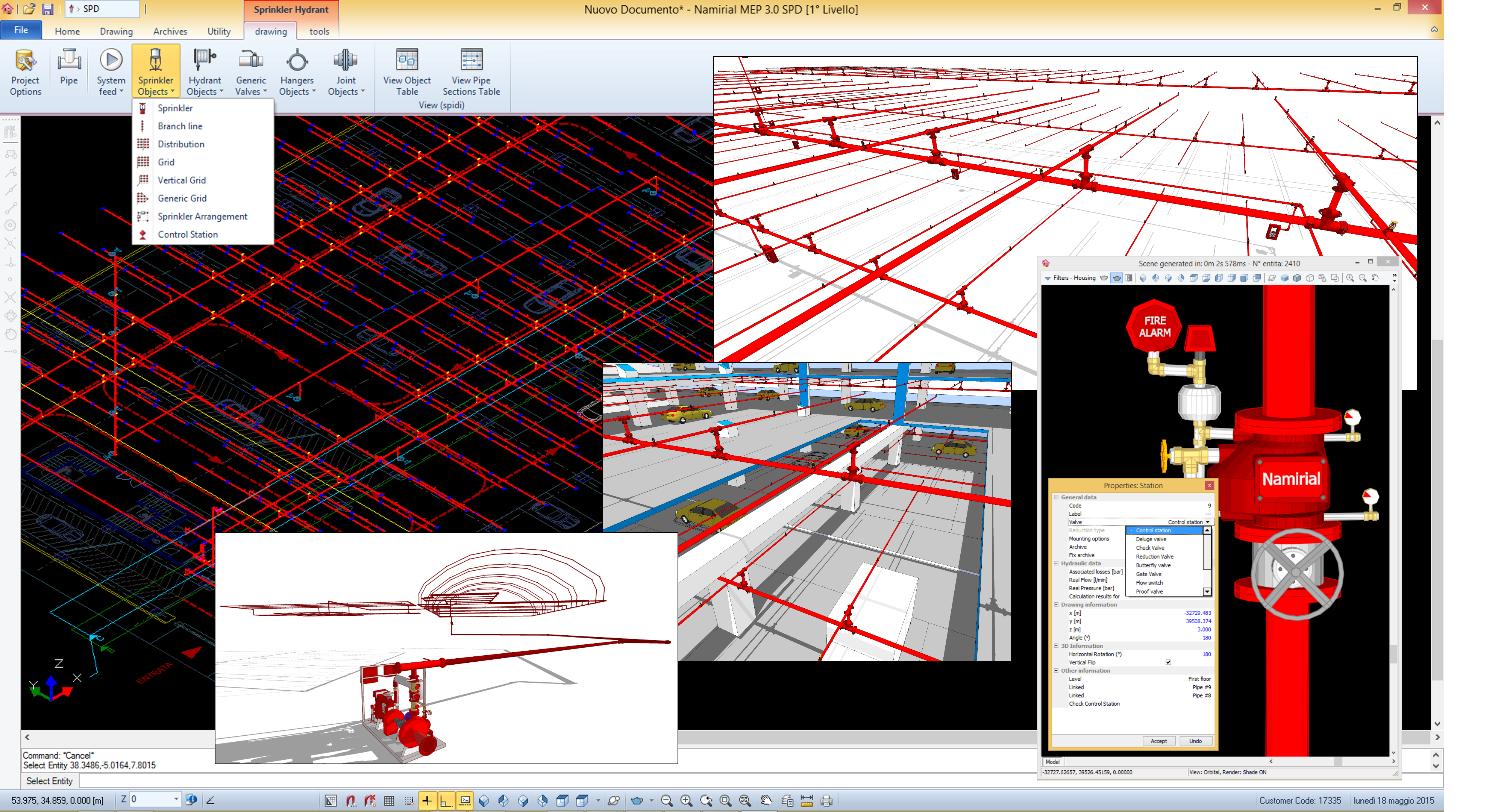Image resolution: width=1504 pixels, height=812 pixels.
Task: Open Project Options in the ribbon
Action: tap(25, 72)
